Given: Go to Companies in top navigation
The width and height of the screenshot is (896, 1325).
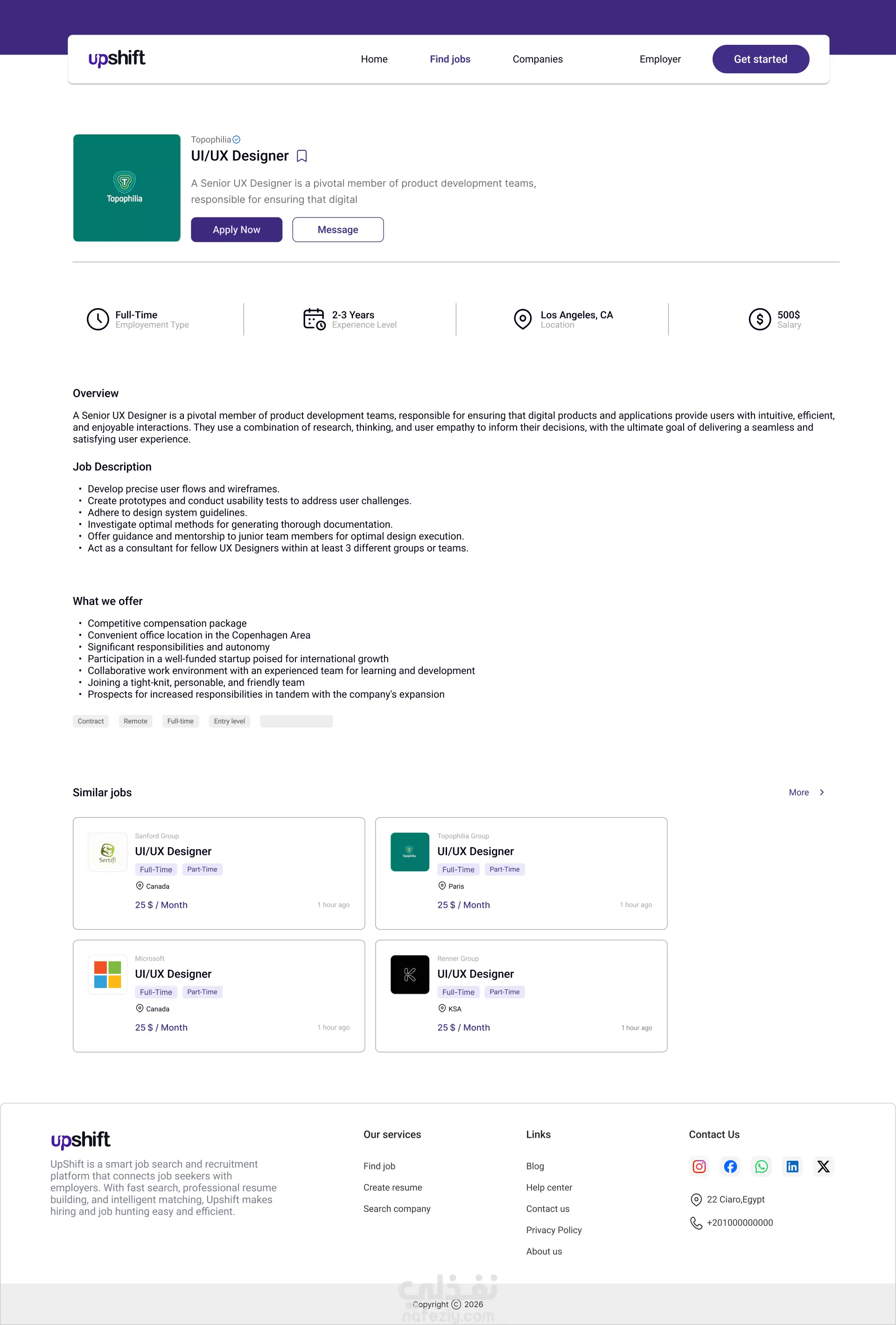Looking at the screenshot, I should point(537,59).
